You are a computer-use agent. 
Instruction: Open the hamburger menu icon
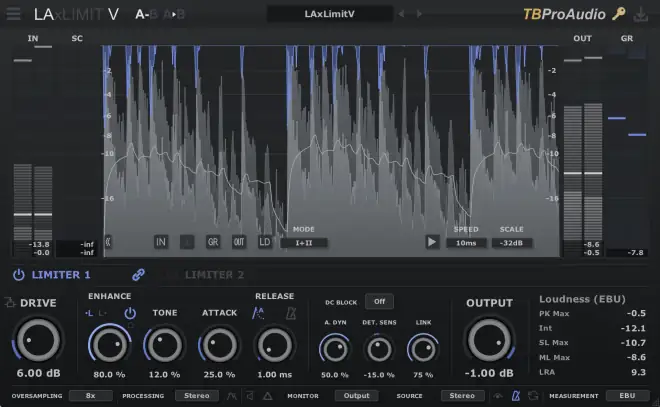[13, 13]
